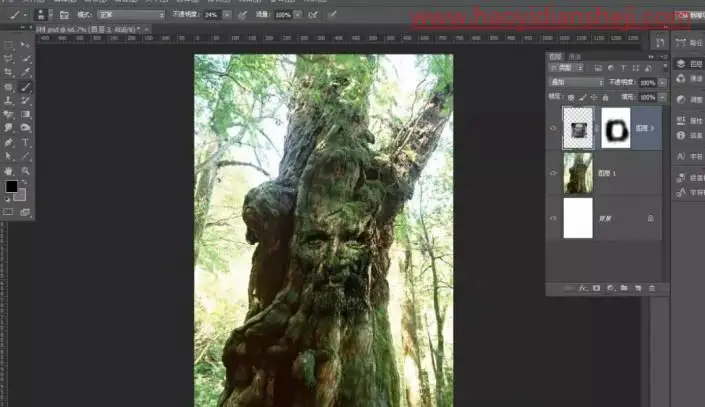Select the Hand tool
This screenshot has height=407, width=705.
coord(9,171)
